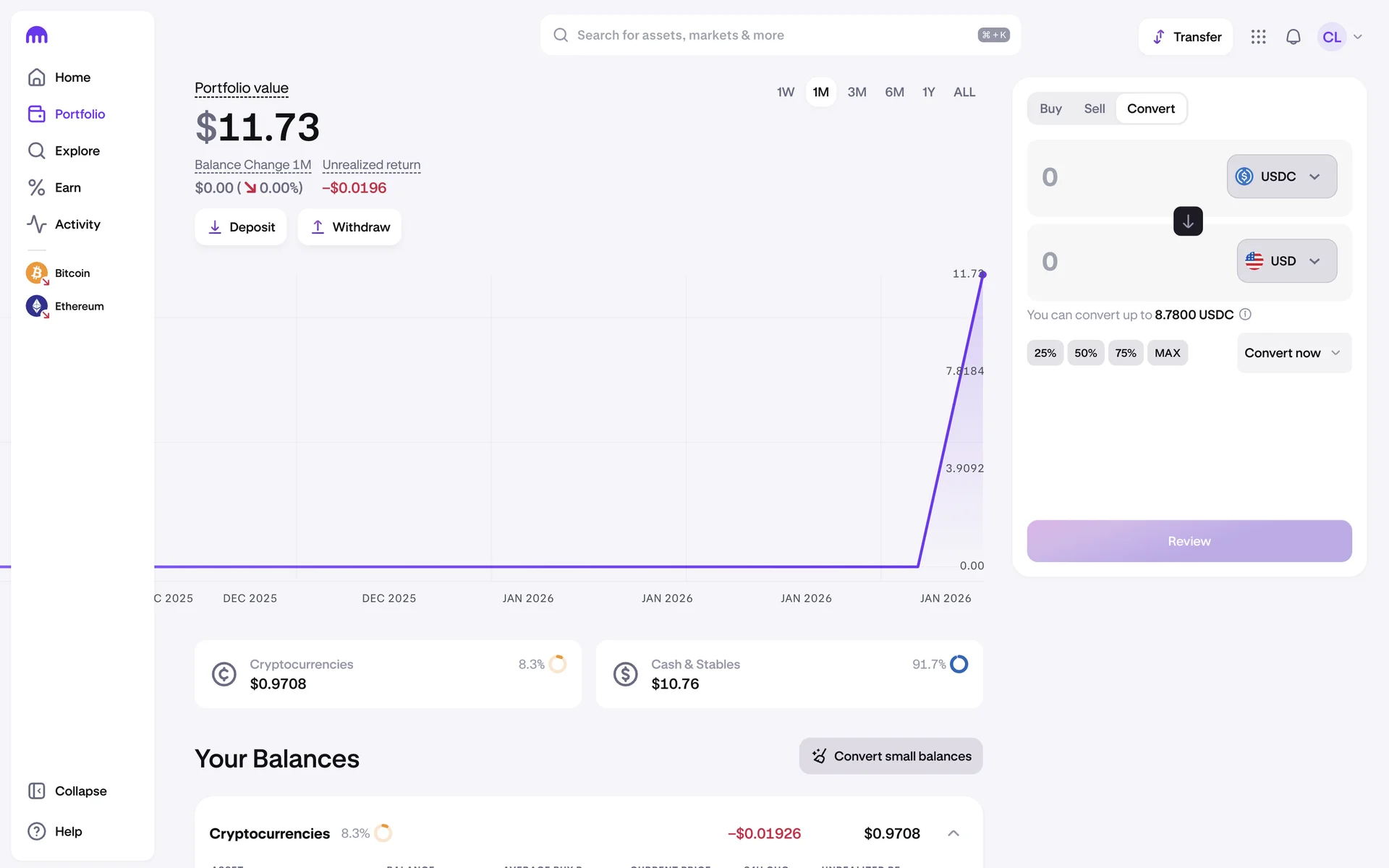Open Ethereum from the sidebar
The width and height of the screenshot is (1389, 868).
point(78,307)
